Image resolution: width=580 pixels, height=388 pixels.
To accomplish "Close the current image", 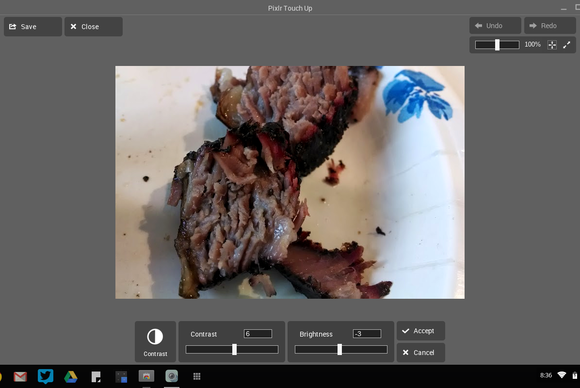I will (94, 27).
